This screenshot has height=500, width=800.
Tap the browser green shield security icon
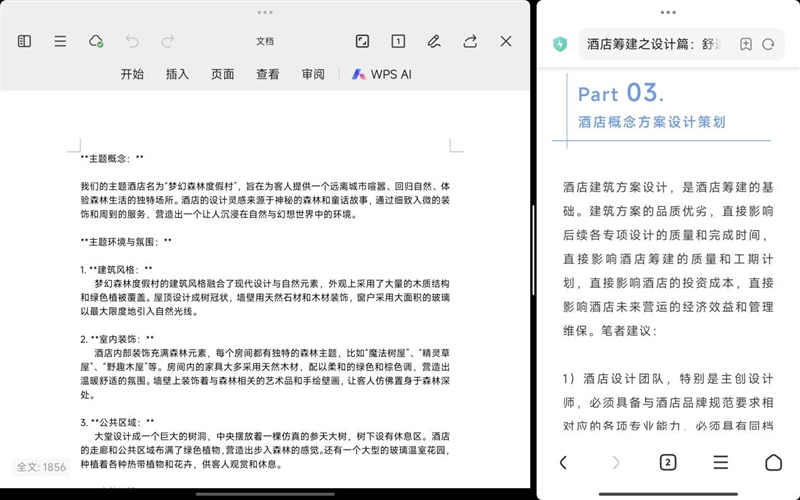point(560,44)
